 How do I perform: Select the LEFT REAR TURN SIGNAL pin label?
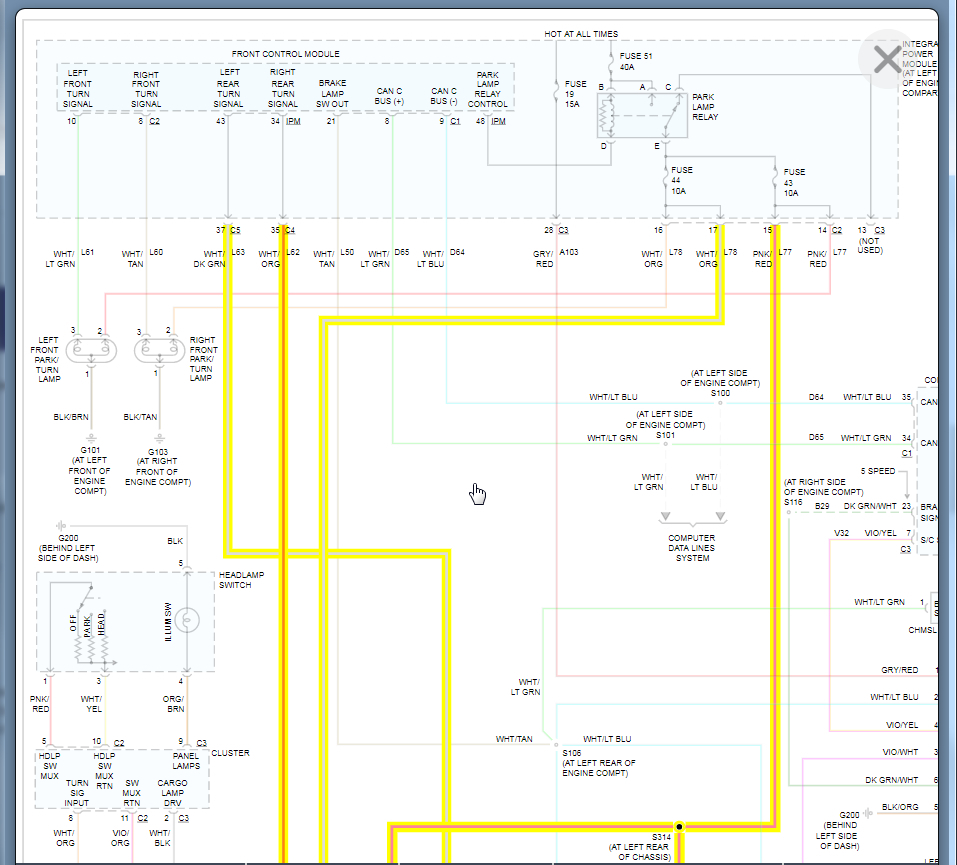point(228,89)
